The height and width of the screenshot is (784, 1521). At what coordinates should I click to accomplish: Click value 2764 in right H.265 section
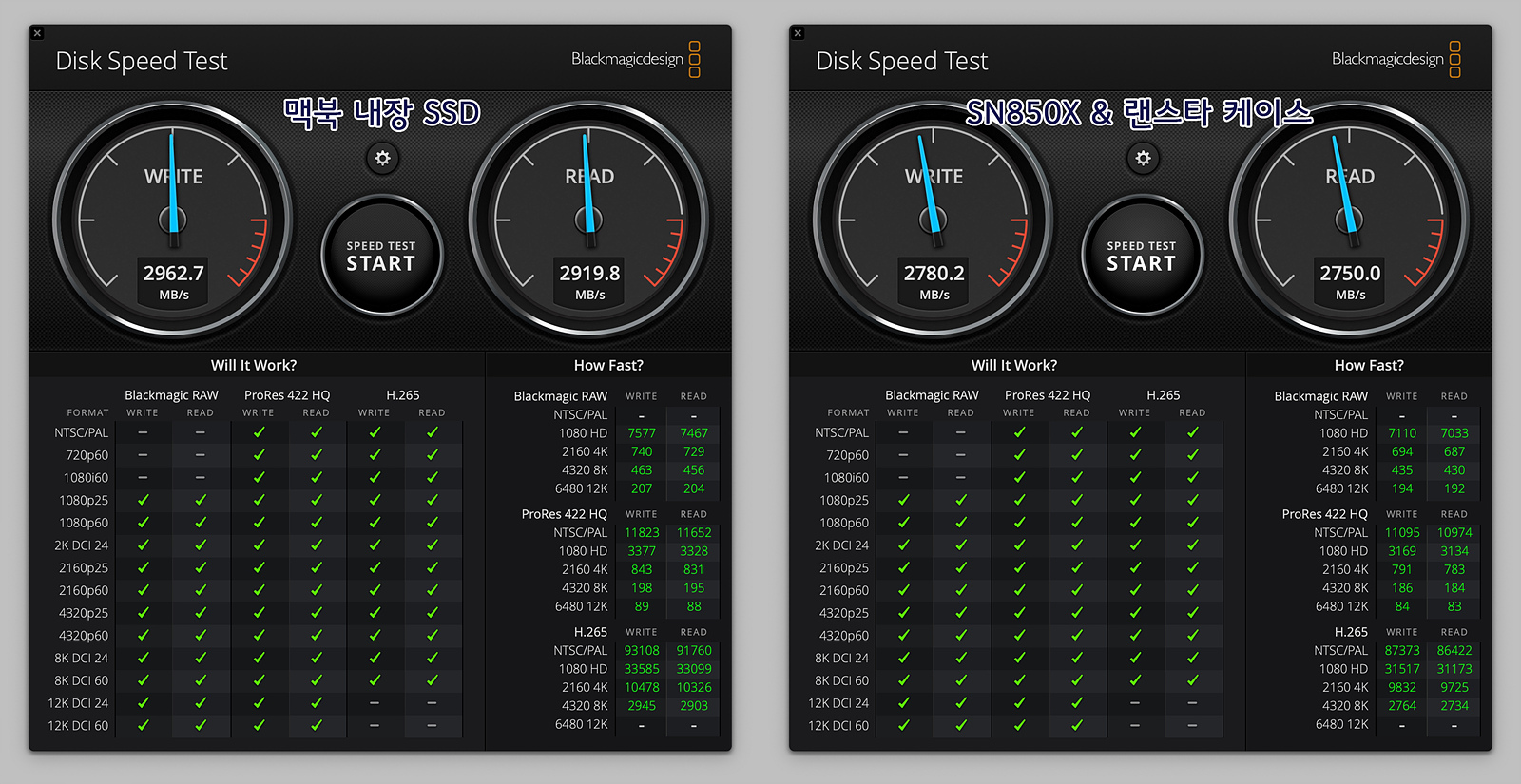tap(1402, 706)
